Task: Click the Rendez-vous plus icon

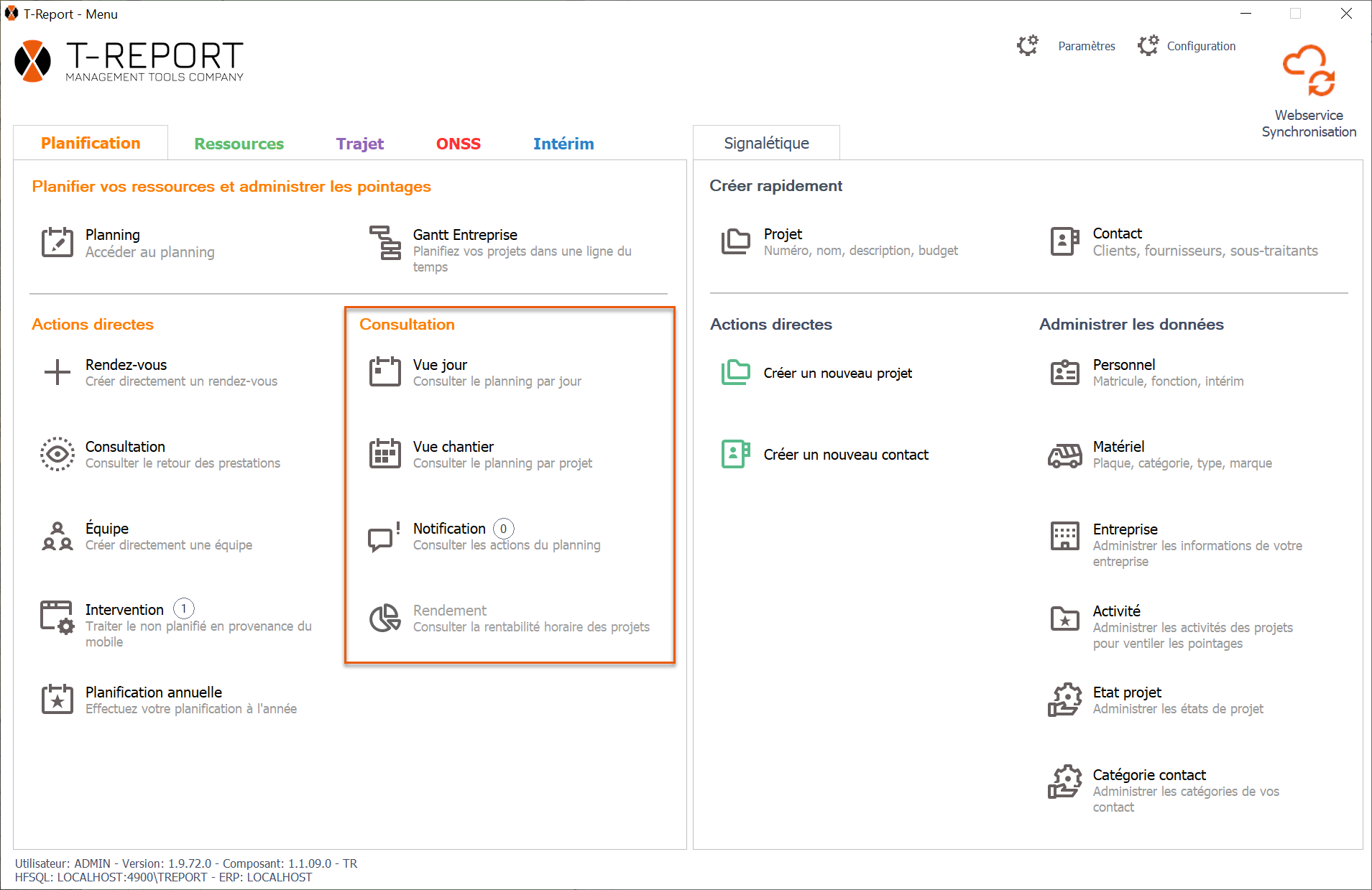Action: pos(57,372)
